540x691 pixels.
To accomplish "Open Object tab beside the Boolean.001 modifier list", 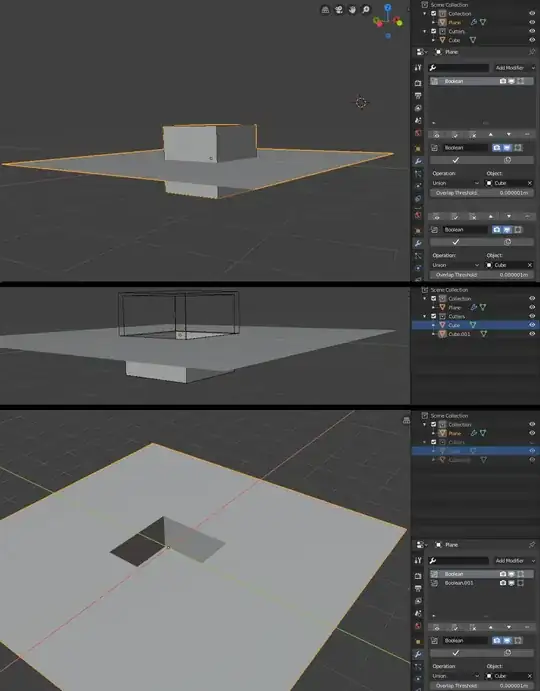I will click(x=418, y=642).
